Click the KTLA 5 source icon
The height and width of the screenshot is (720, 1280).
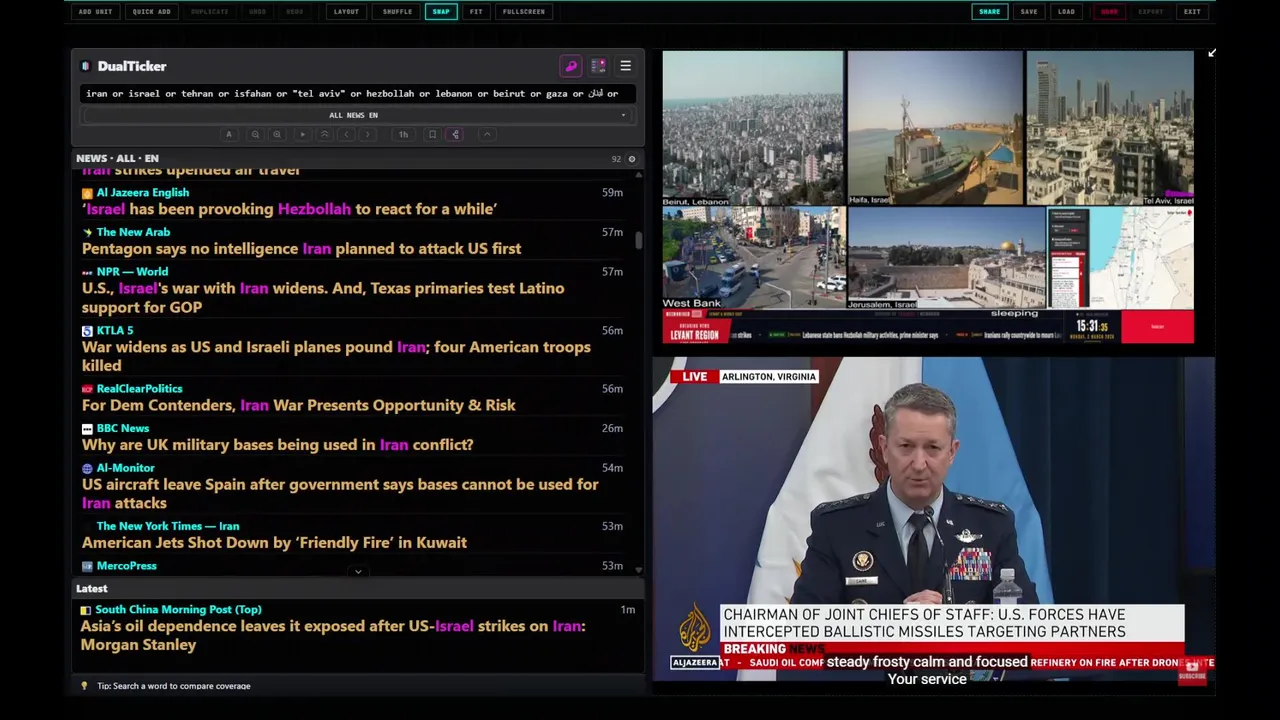coord(87,331)
